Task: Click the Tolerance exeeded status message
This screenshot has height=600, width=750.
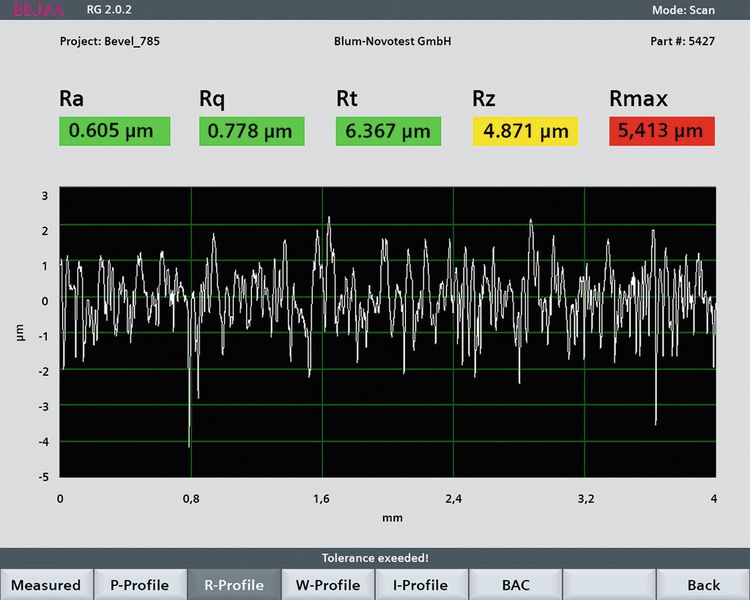Action: (x=375, y=558)
